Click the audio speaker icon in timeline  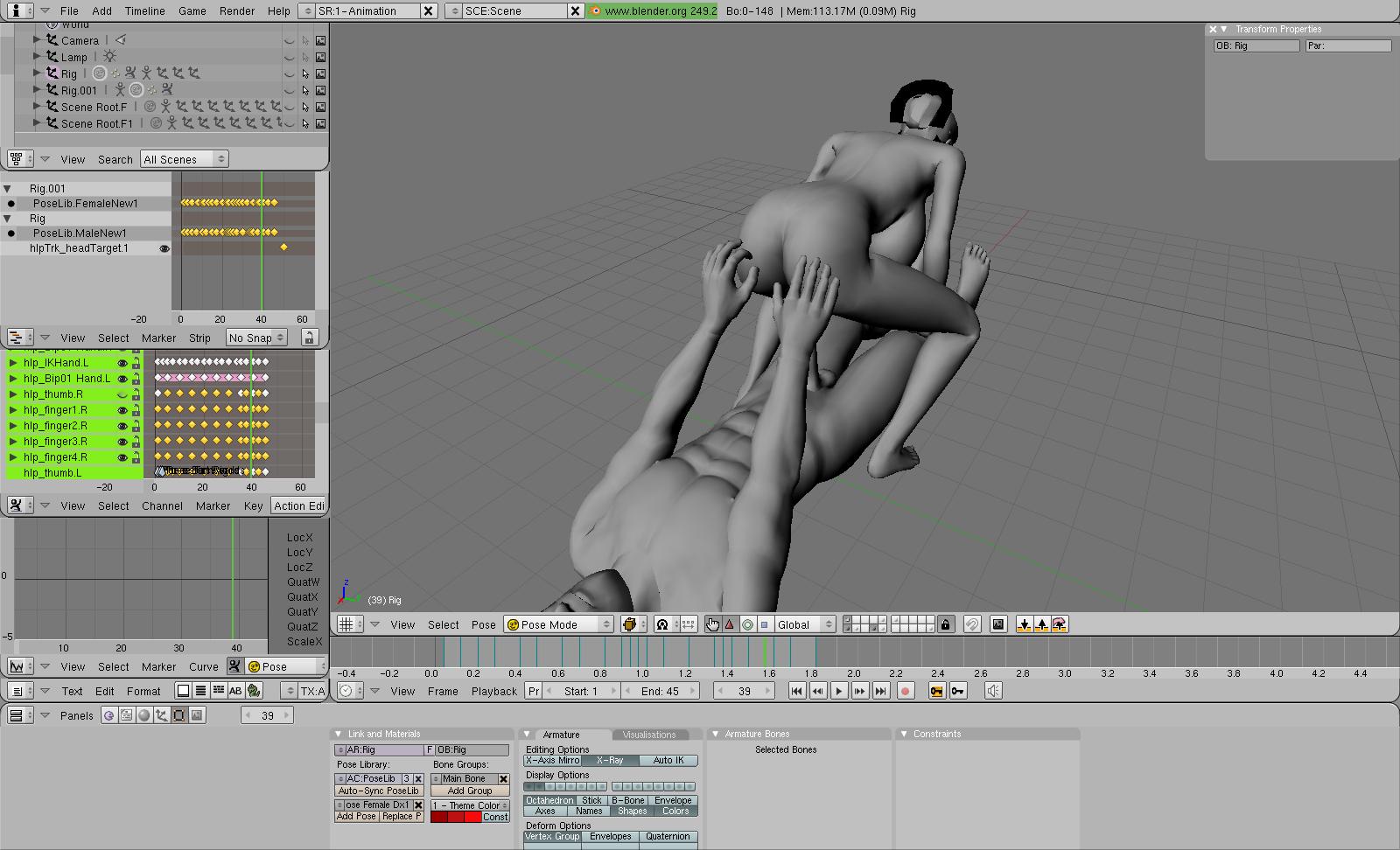[993, 691]
